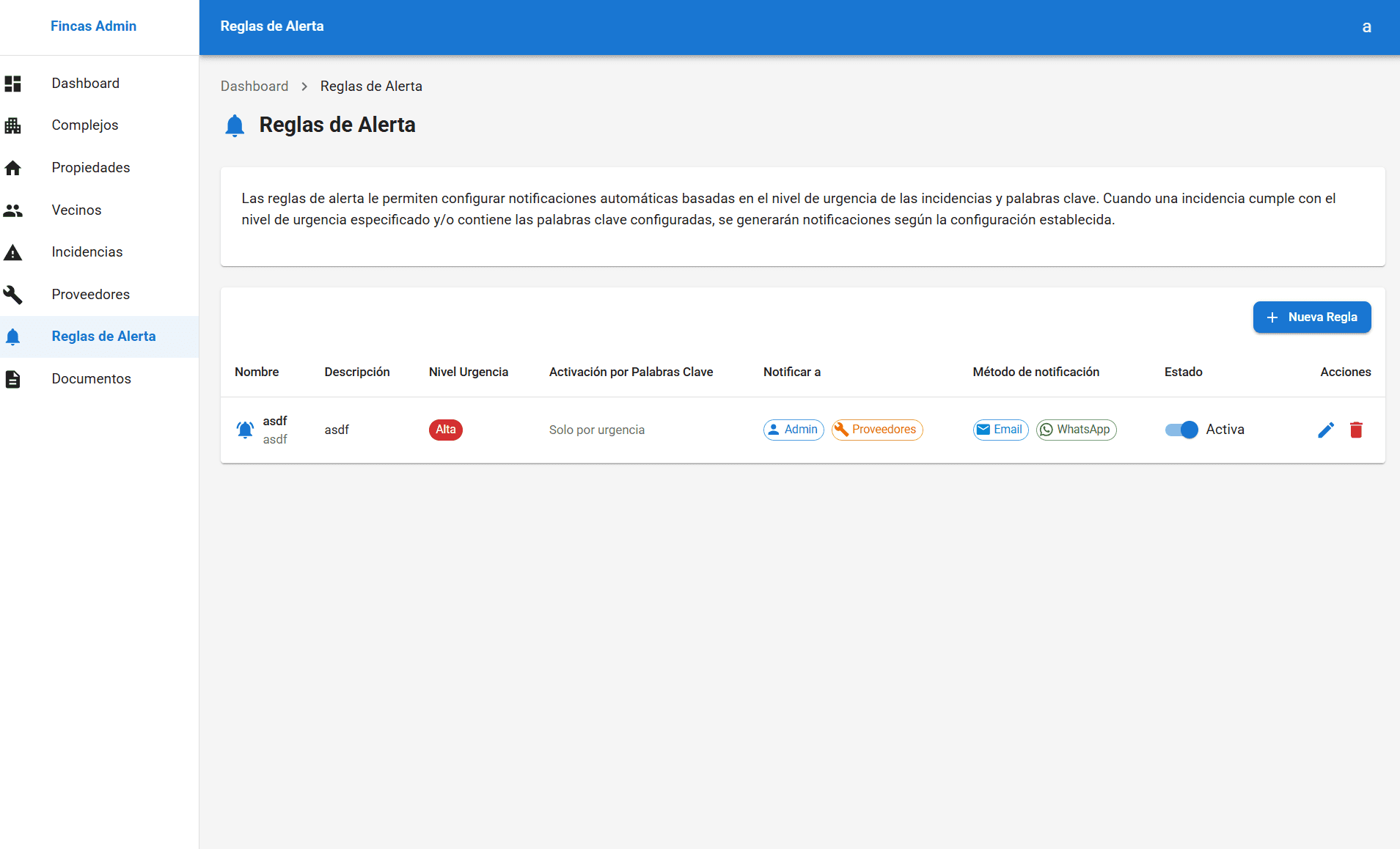Click the Vecinos people icon
Image resolution: width=1400 pixels, height=849 pixels.
pos(12,210)
